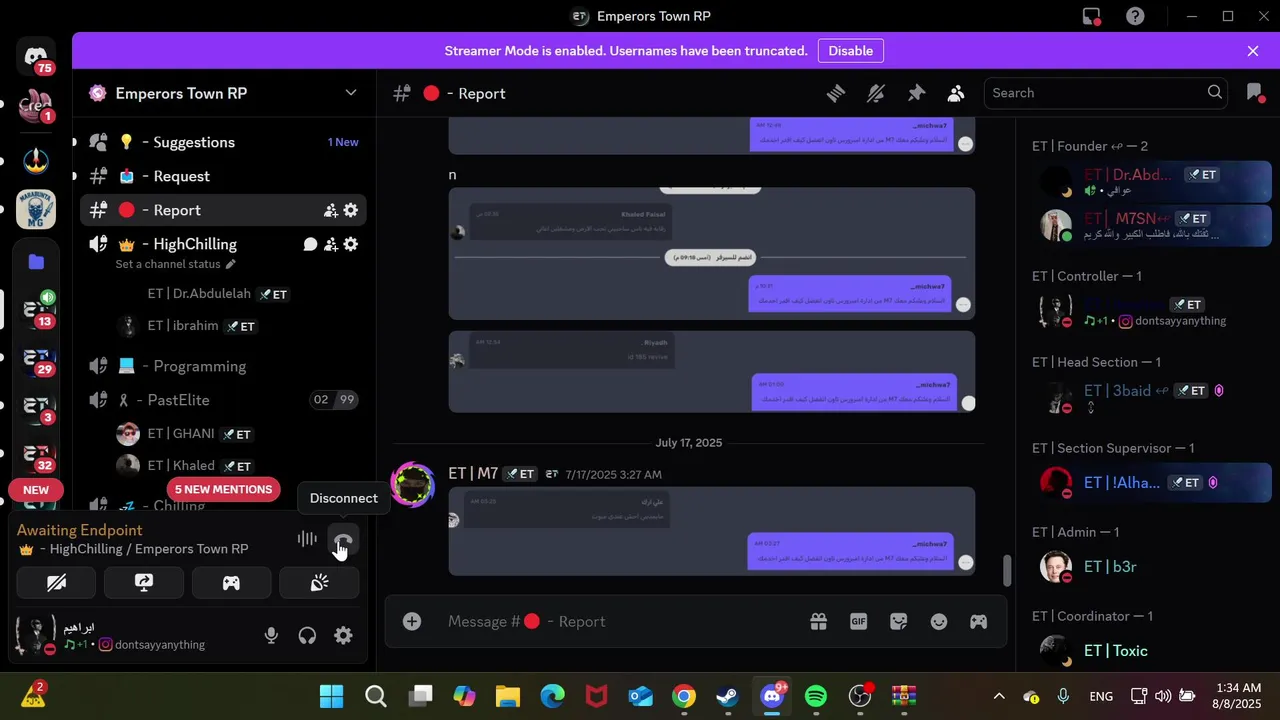Turn on camera in voice panel
The width and height of the screenshot is (1280, 720).
(56, 583)
